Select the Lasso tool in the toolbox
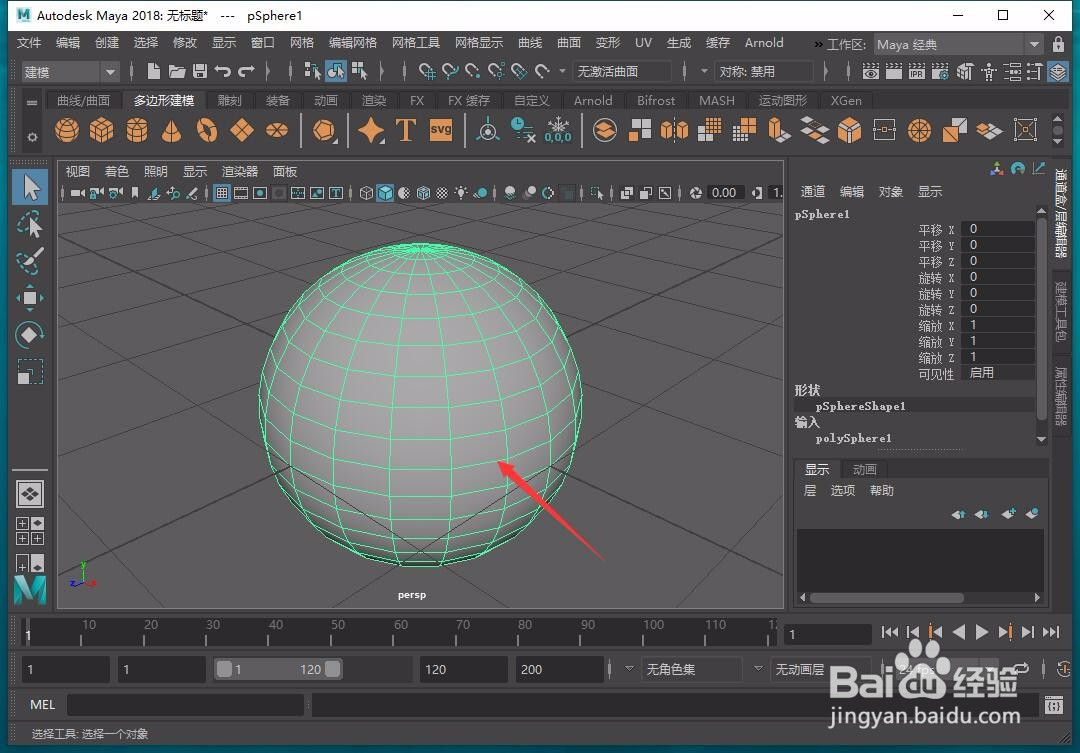 [30, 224]
